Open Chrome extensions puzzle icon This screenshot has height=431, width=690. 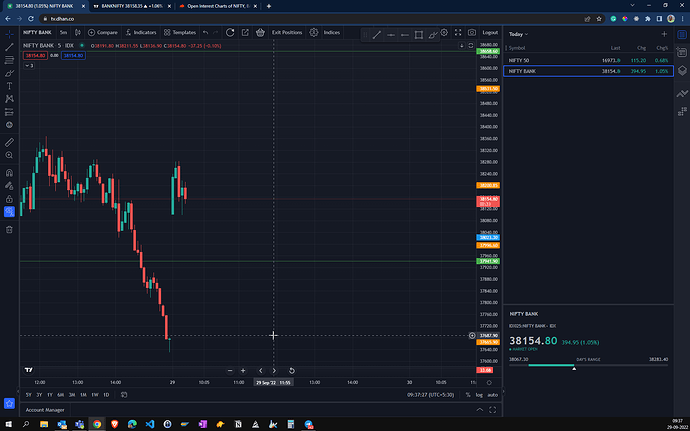pyautogui.click(x=648, y=19)
